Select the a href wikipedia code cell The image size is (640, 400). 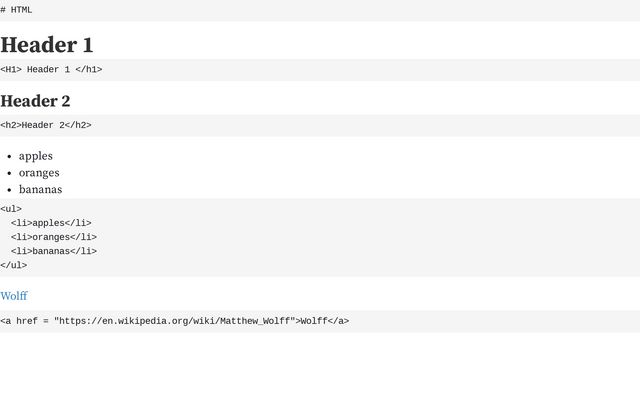tap(320, 321)
